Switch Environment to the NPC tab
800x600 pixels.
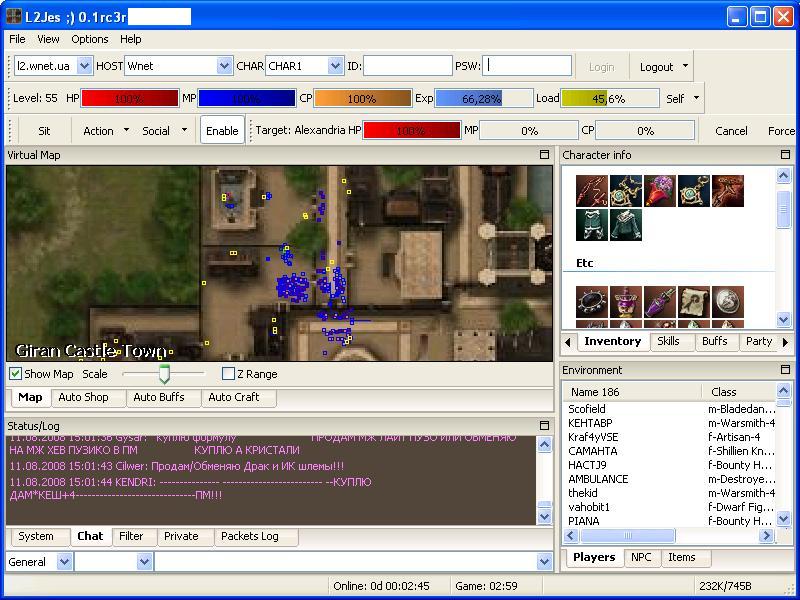tap(641, 557)
